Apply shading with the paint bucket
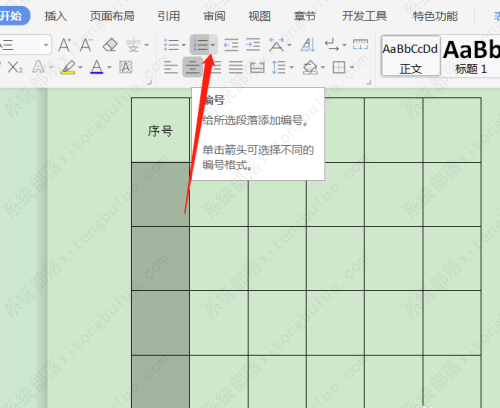 click(x=310, y=67)
